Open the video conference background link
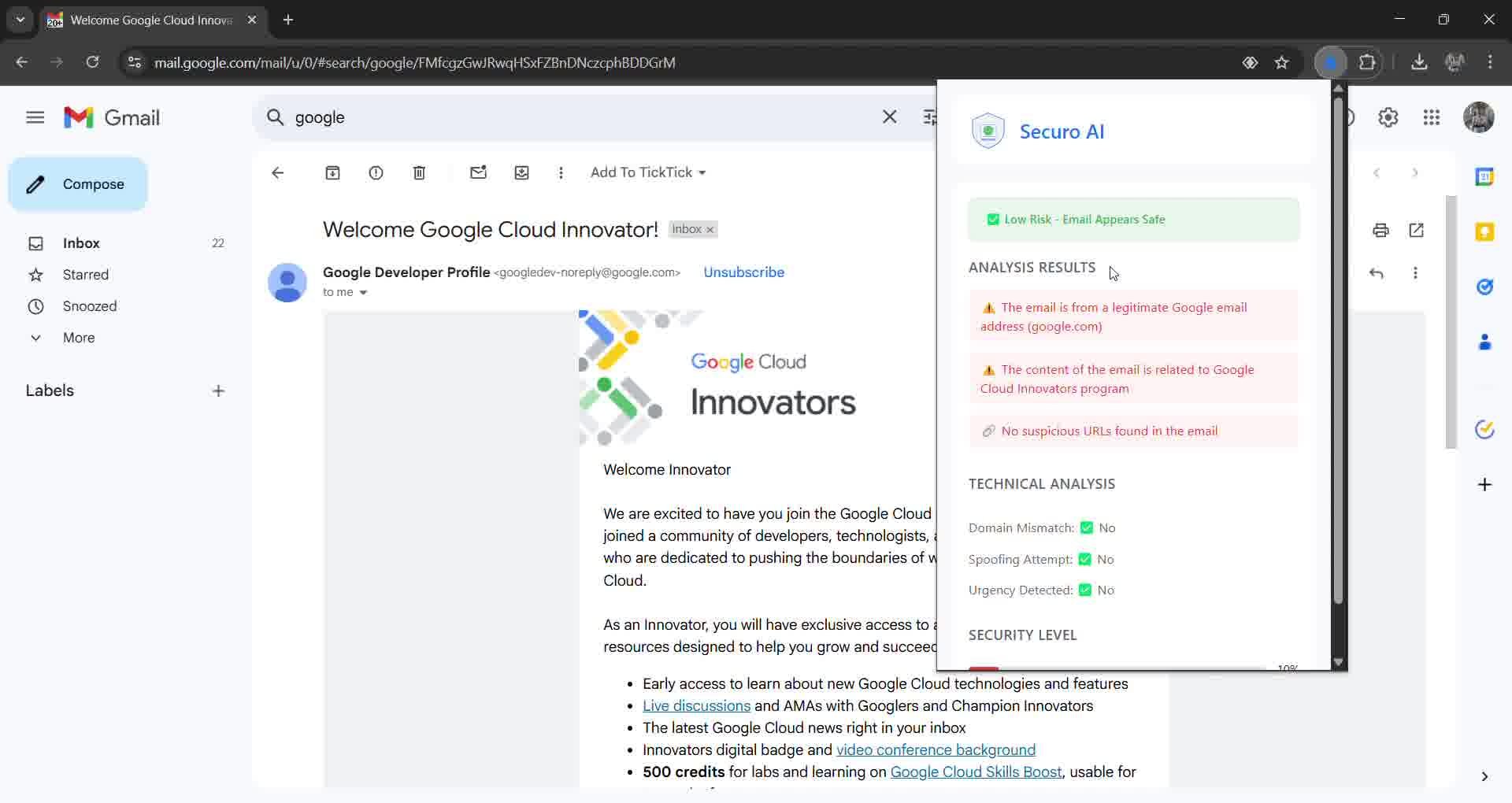 pos(936,750)
